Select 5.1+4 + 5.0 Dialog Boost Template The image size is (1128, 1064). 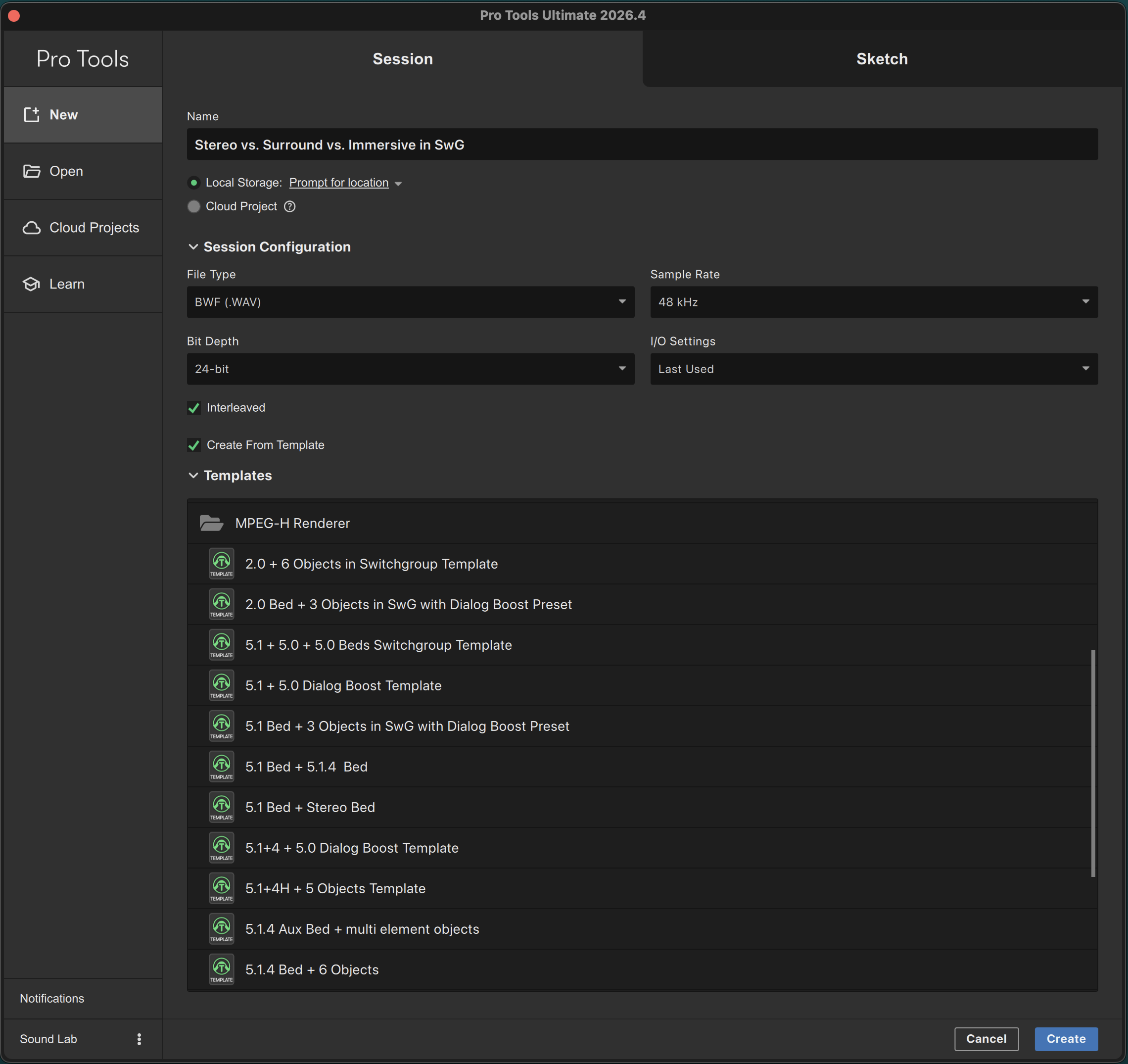(x=642, y=848)
